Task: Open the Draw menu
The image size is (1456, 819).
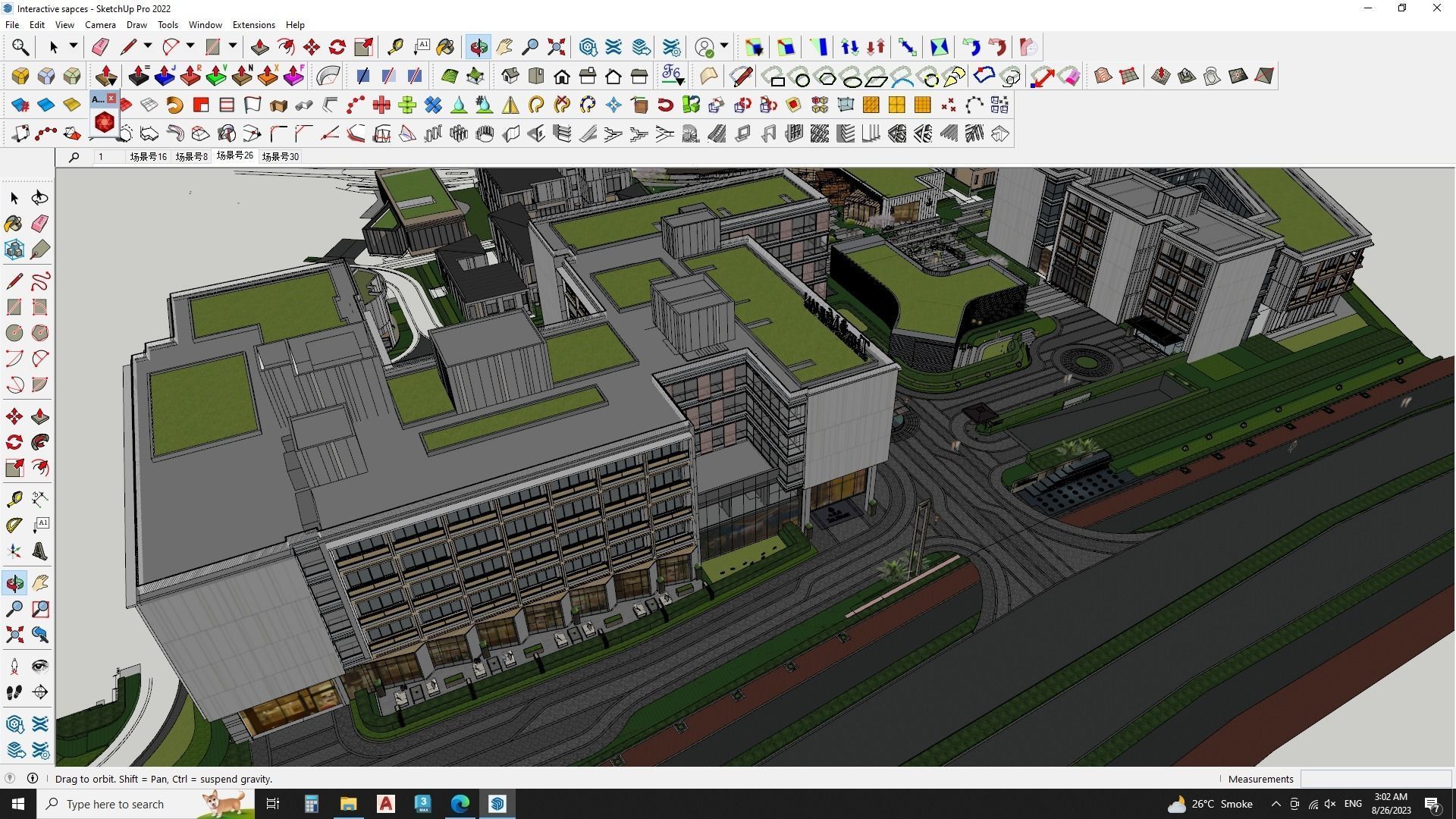Action: [x=136, y=24]
